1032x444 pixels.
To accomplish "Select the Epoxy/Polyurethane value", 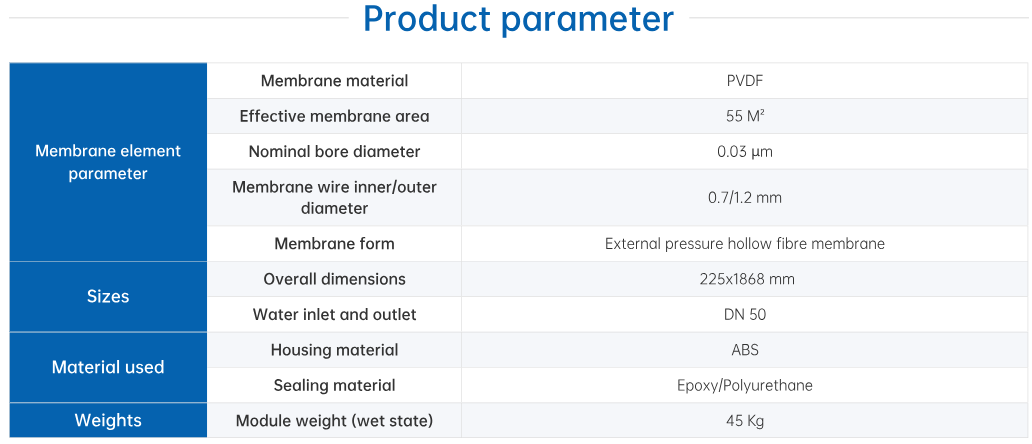I will coord(745,385).
